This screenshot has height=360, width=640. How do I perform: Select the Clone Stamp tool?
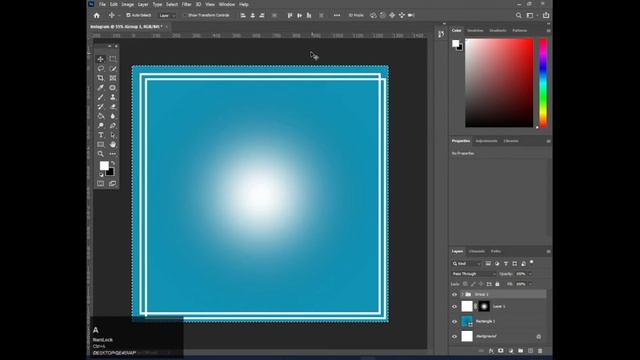(x=113, y=97)
